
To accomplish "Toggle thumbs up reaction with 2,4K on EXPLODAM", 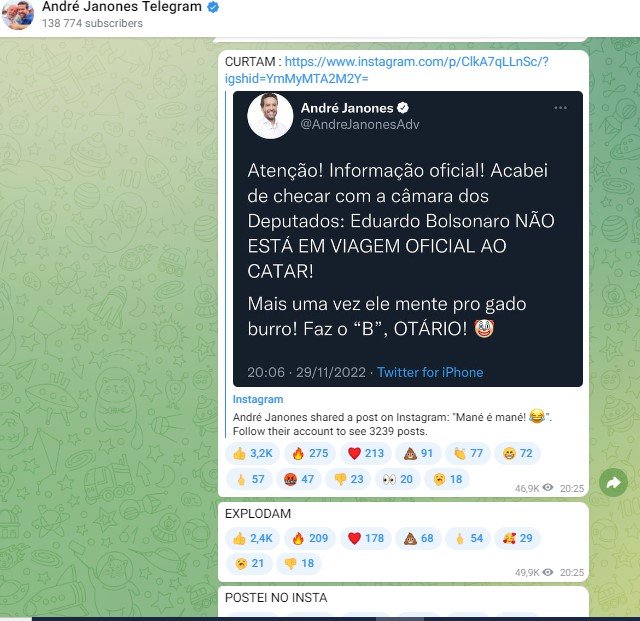I will [x=252, y=538].
